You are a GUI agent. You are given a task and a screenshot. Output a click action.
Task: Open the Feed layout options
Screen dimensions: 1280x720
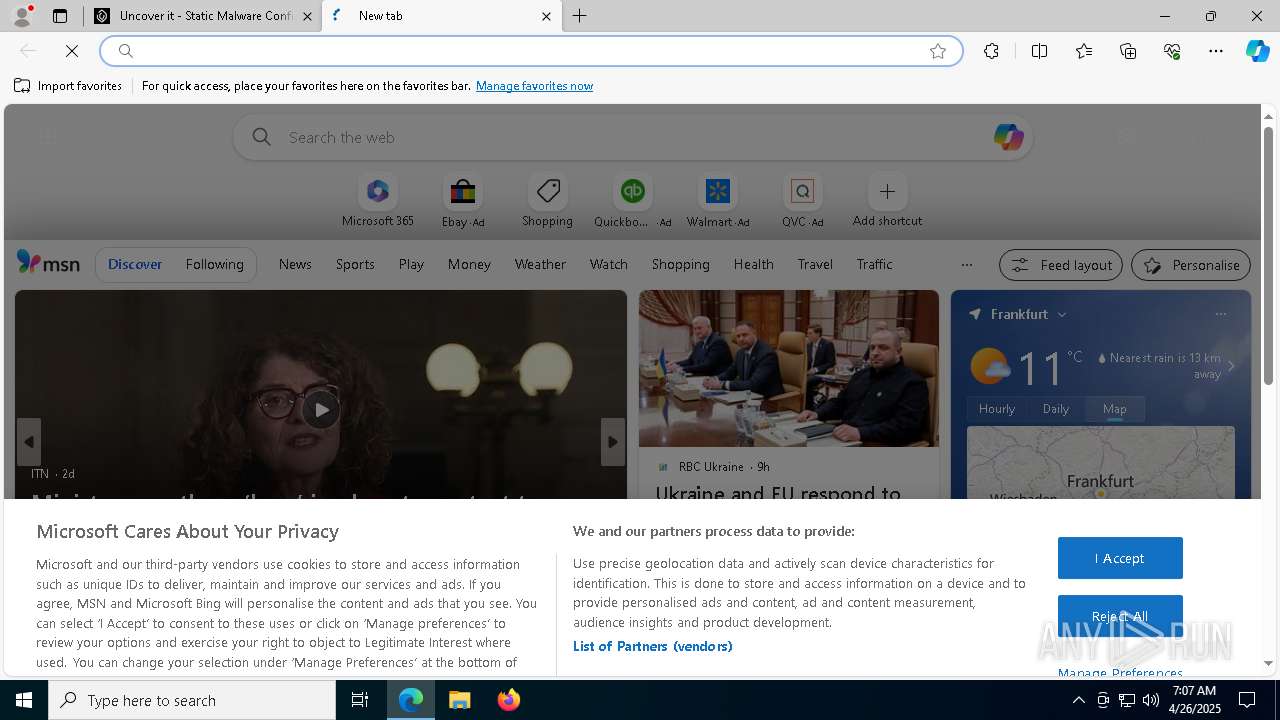point(1061,265)
